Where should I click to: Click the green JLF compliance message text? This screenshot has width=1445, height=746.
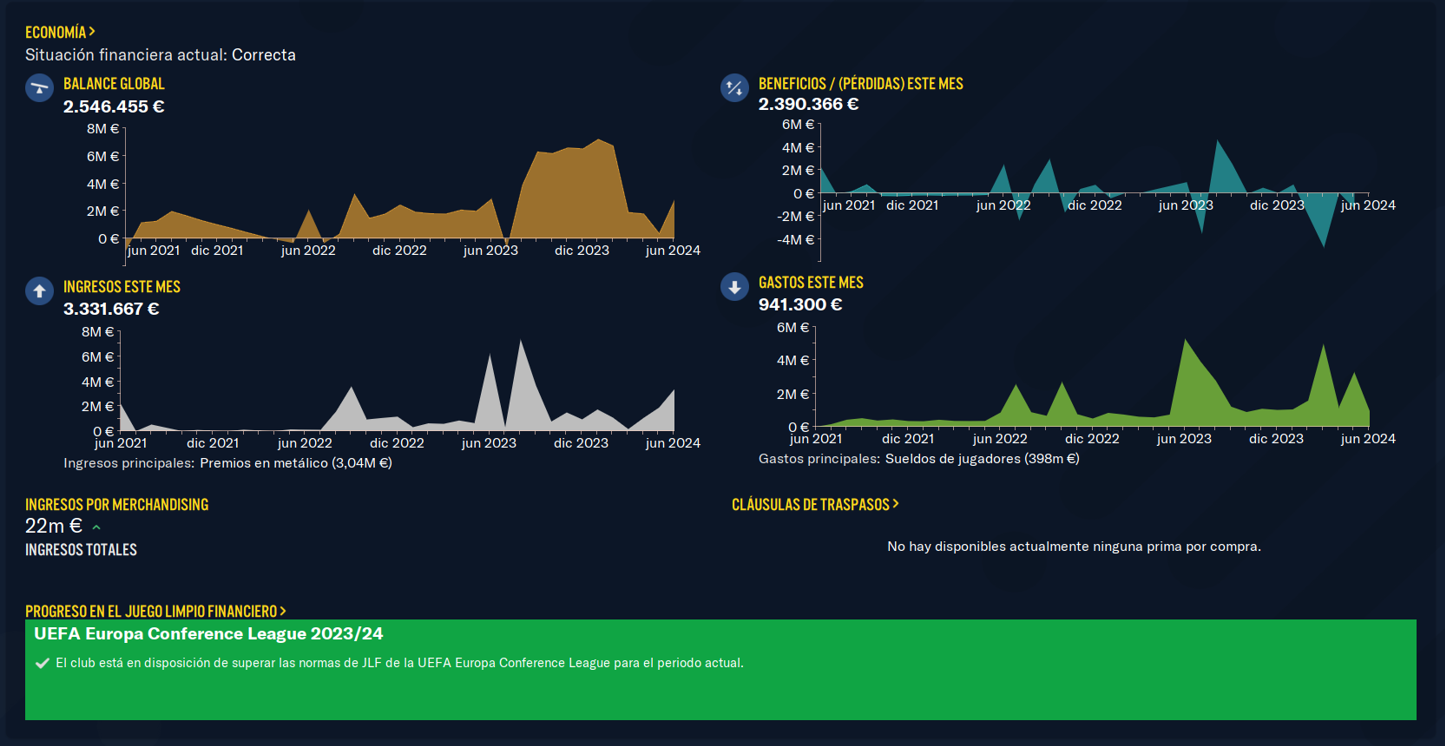pyautogui.click(x=400, y=663)
